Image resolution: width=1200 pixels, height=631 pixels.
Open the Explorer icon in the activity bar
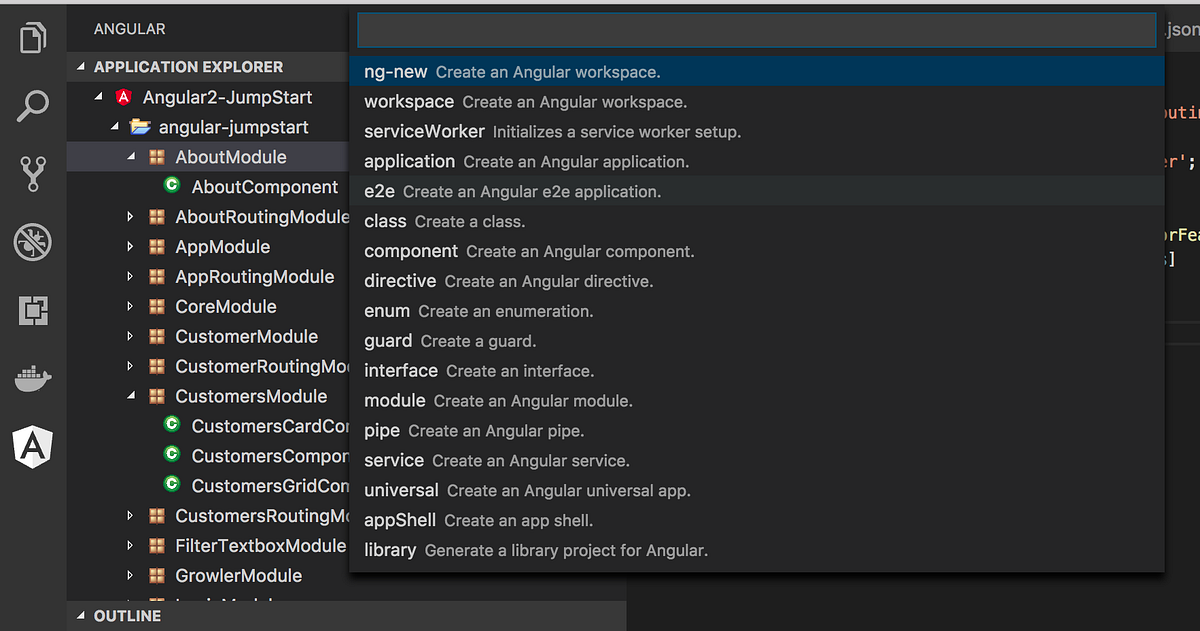pyautogui.click(x=33, y=38)
